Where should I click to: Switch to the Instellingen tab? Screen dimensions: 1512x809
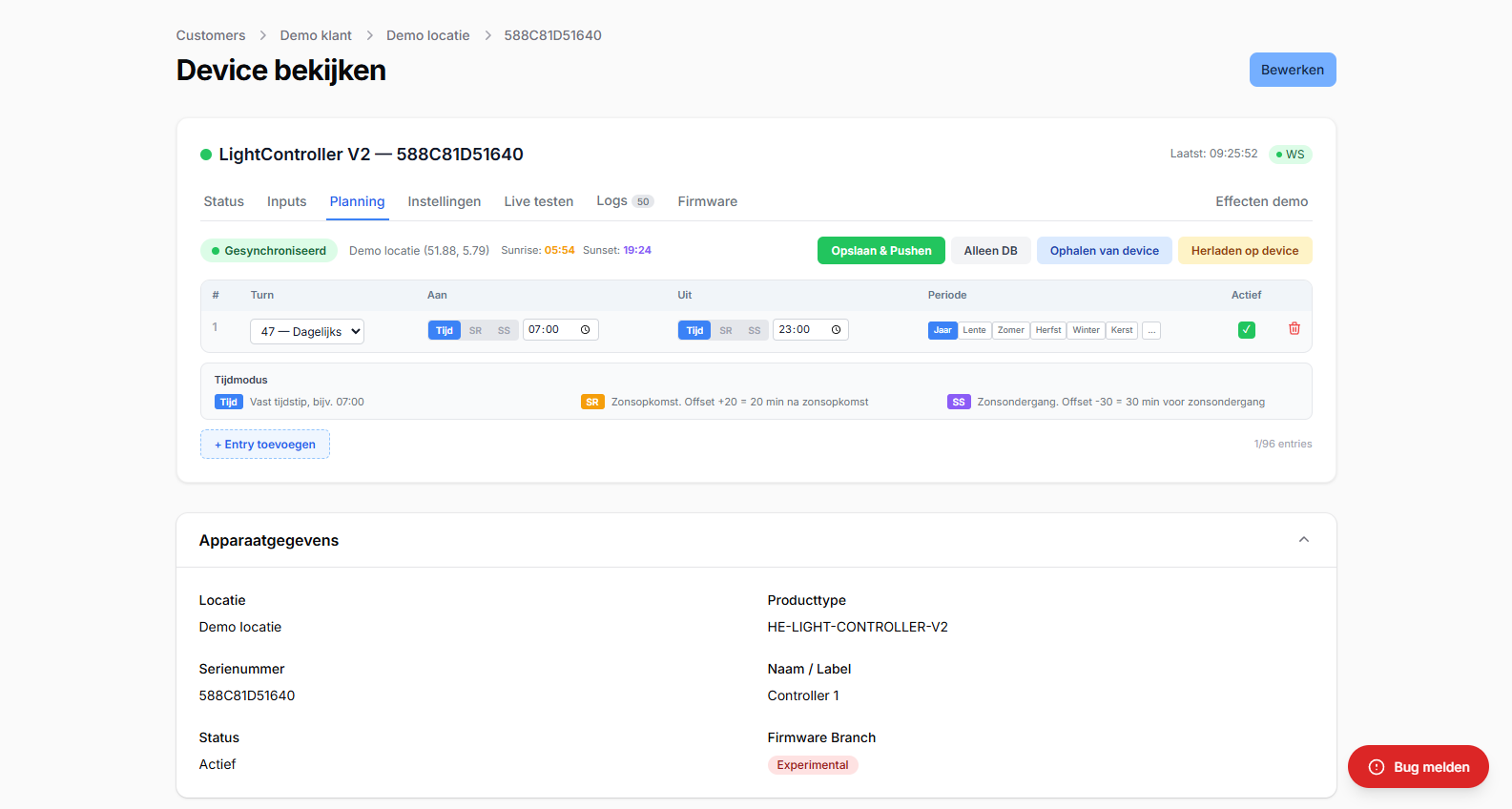click(444, 201)
